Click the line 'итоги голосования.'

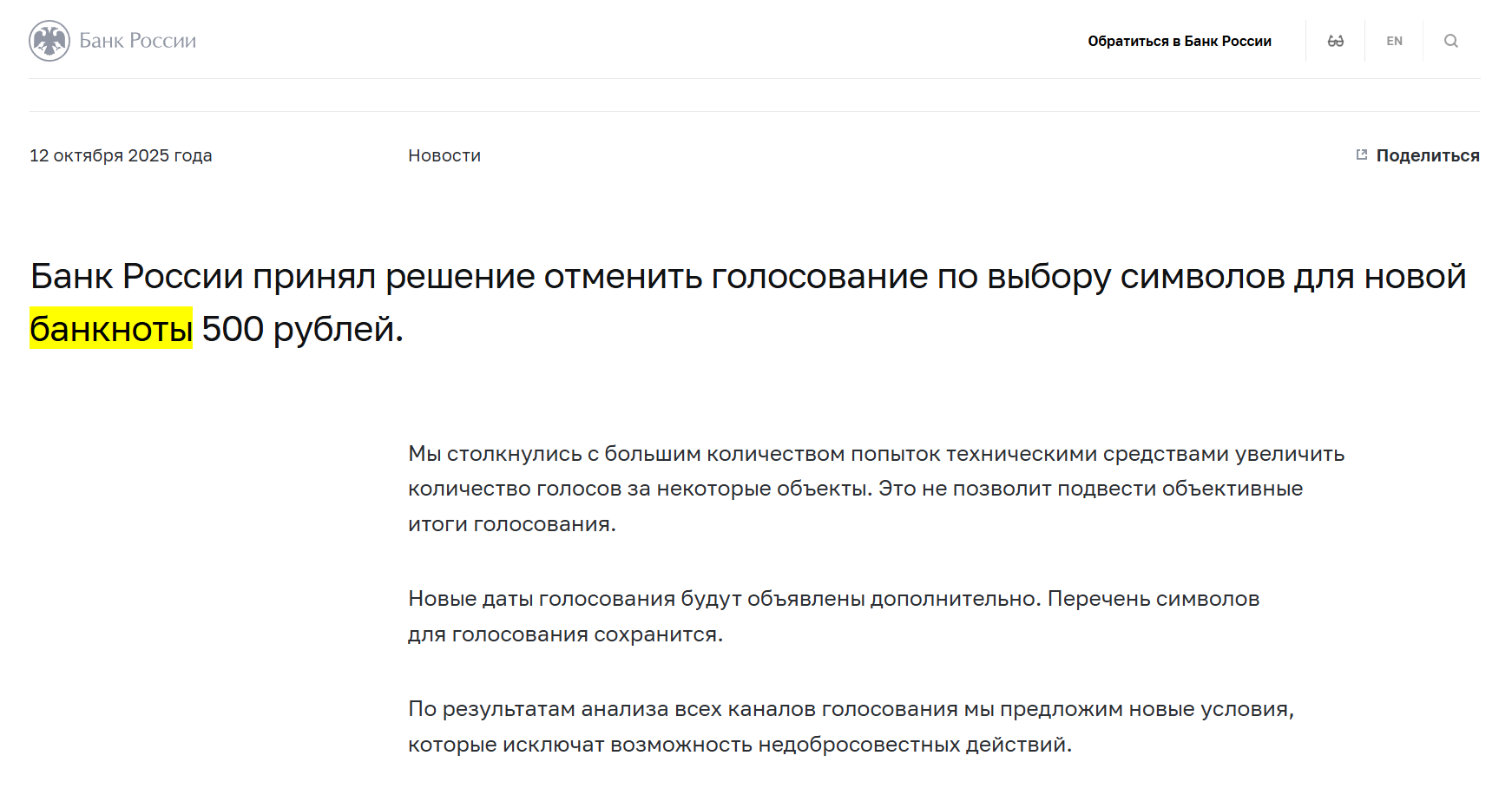[511, 524]
